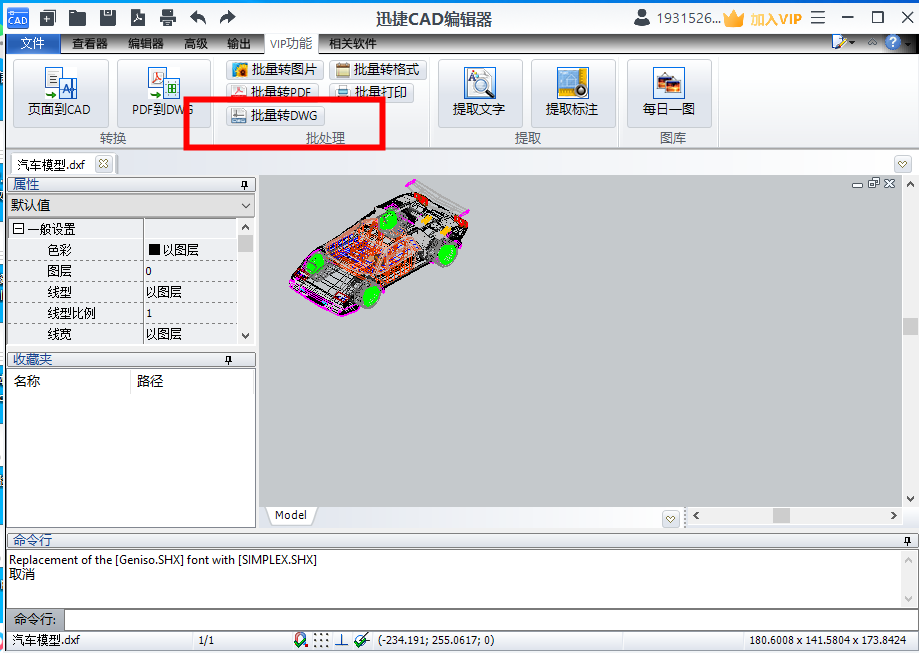The width and height of the screenshot is (919, 653).
Task: Click the 批量转DWG batch button
Action: (275, 115)
